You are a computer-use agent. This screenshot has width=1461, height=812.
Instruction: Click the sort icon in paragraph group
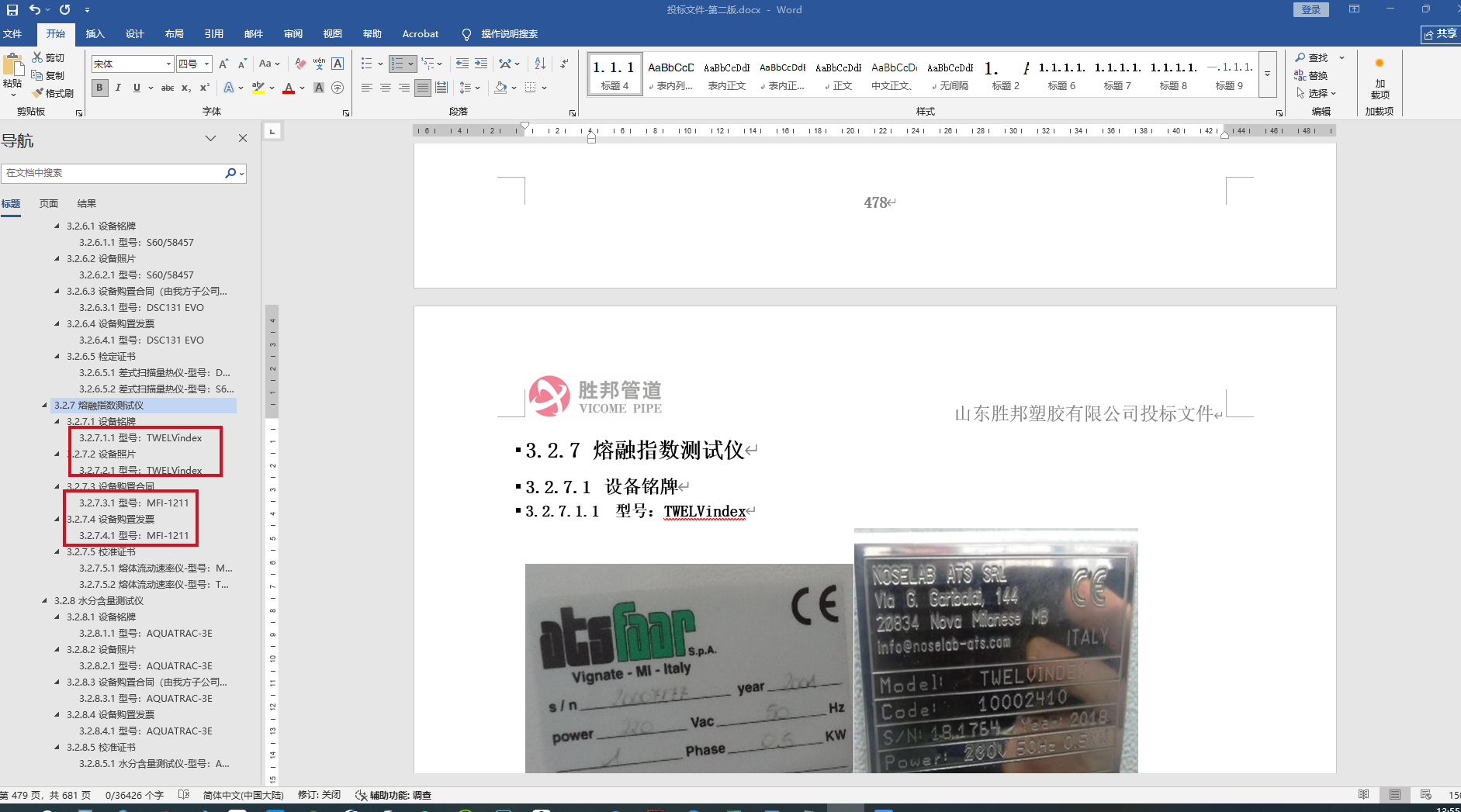540,64
